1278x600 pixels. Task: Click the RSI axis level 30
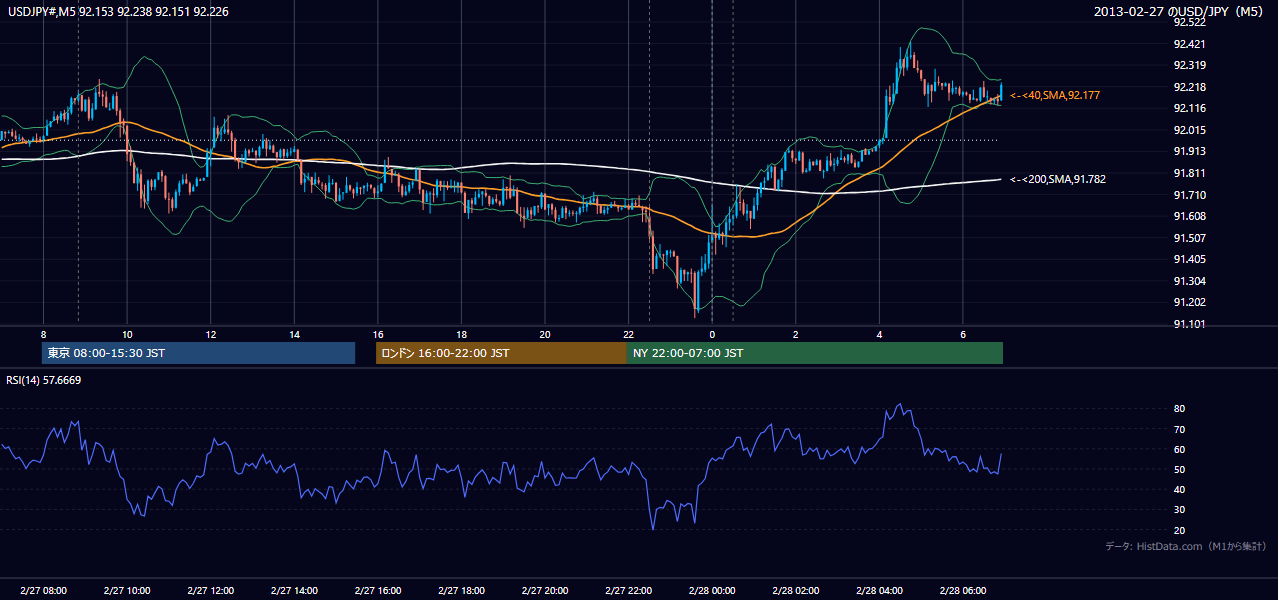(x=1180, y=510)
